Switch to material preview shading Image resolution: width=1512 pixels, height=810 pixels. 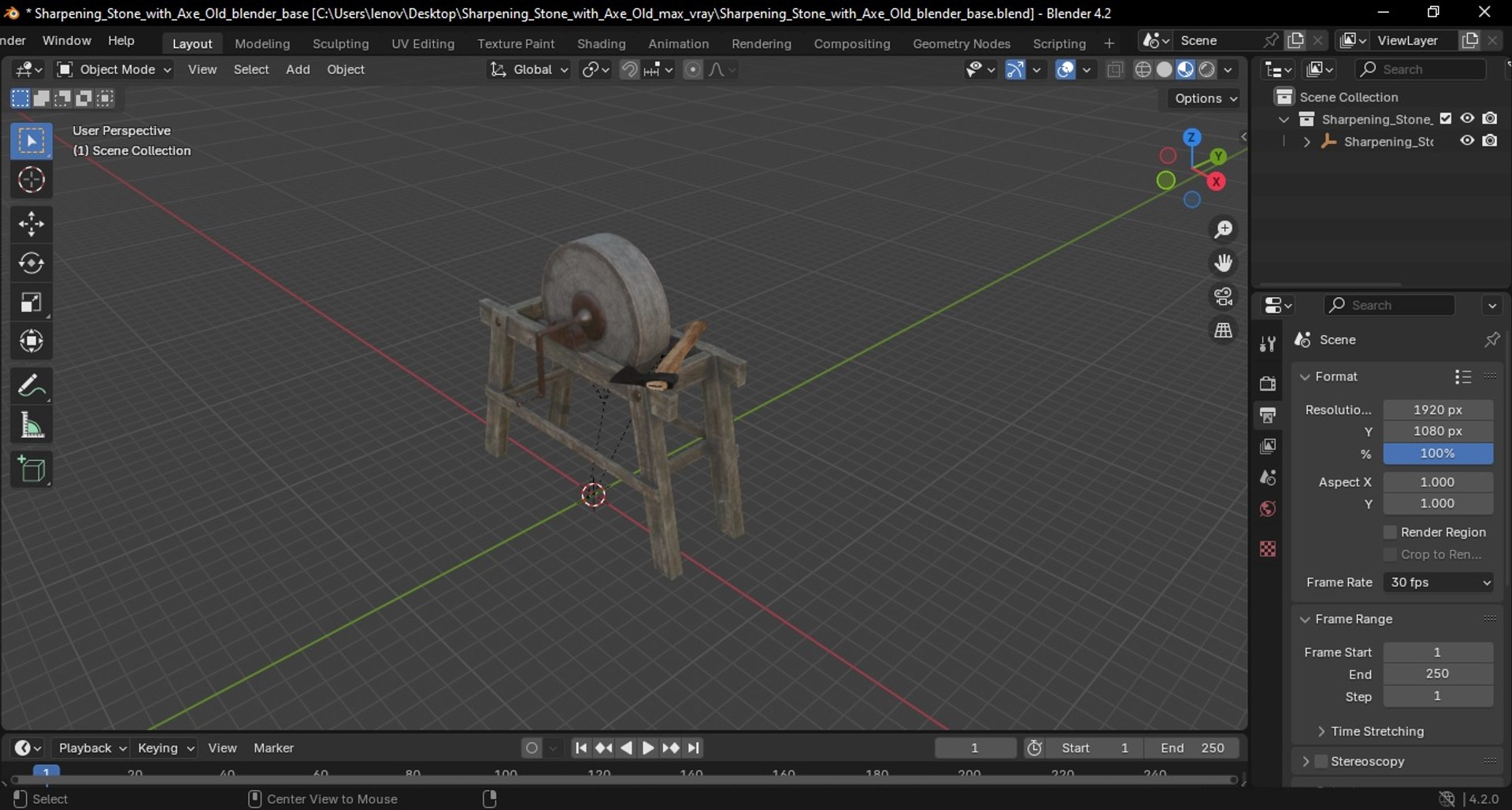(1186, 69)
